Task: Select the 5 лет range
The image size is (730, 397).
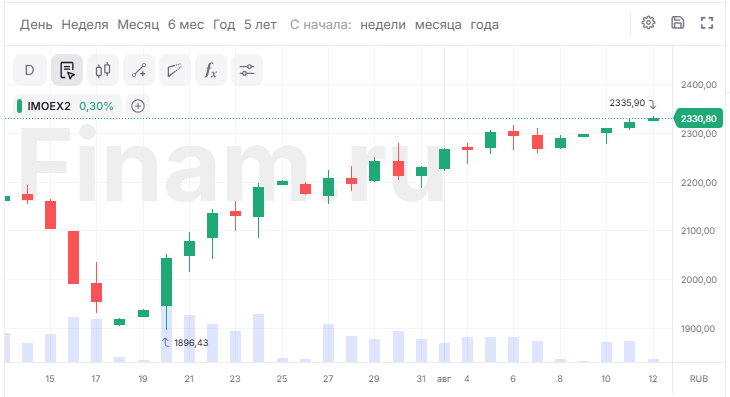Action: point(260,25)
